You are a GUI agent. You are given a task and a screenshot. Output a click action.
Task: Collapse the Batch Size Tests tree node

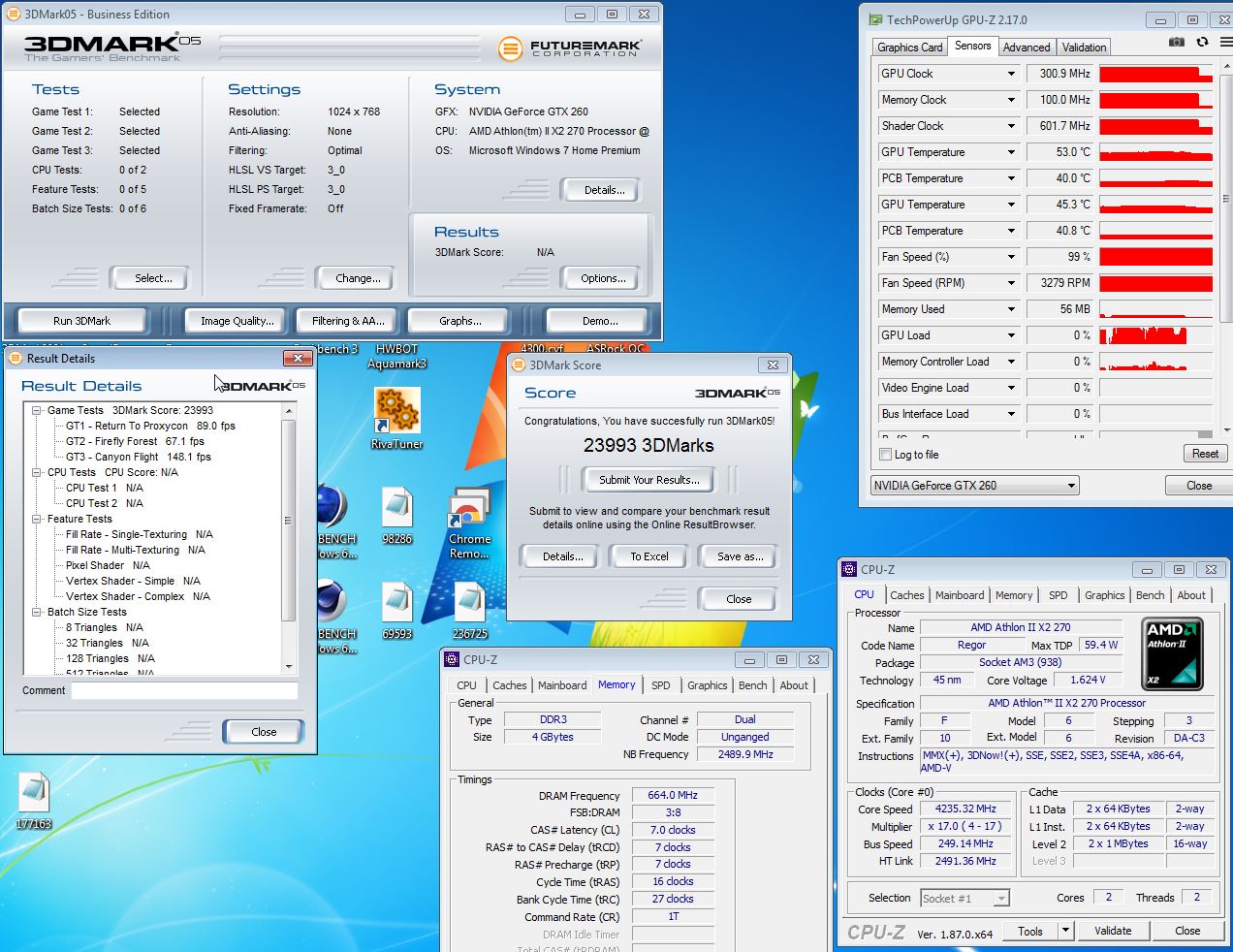coord(37,612)
